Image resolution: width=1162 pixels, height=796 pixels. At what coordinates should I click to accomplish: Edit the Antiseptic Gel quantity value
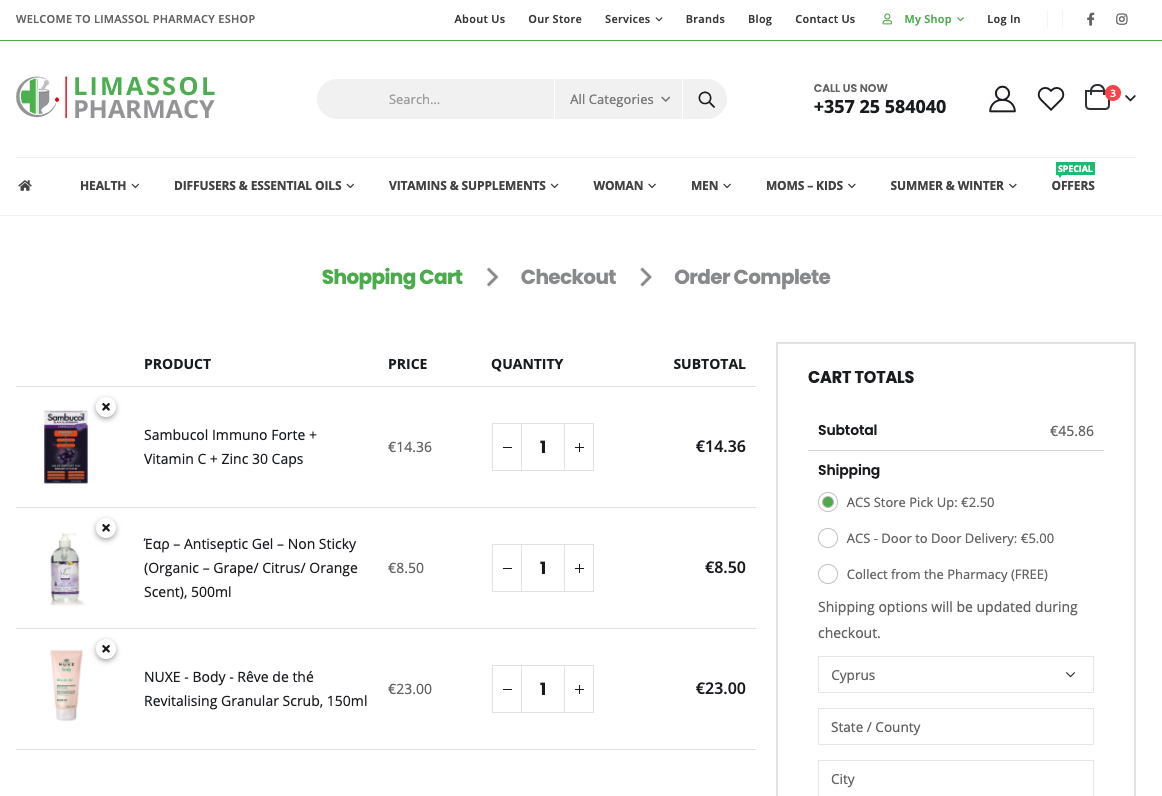pos(543,568)
